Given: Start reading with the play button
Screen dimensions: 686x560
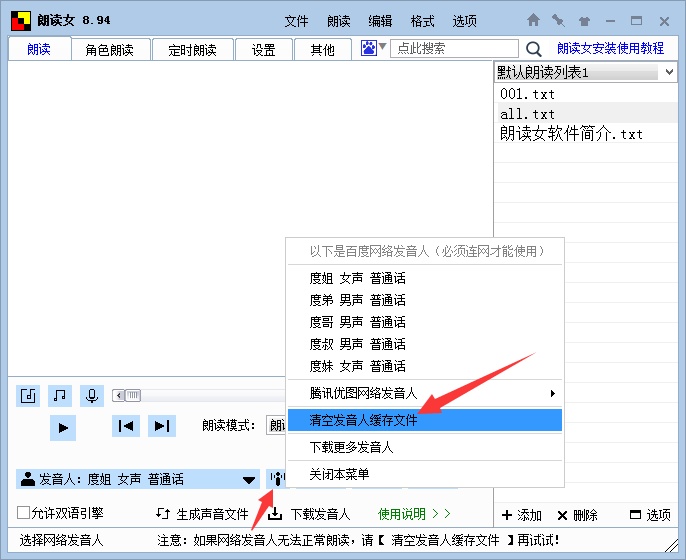Looking at the screenshot, I should [x=63, y=427].
